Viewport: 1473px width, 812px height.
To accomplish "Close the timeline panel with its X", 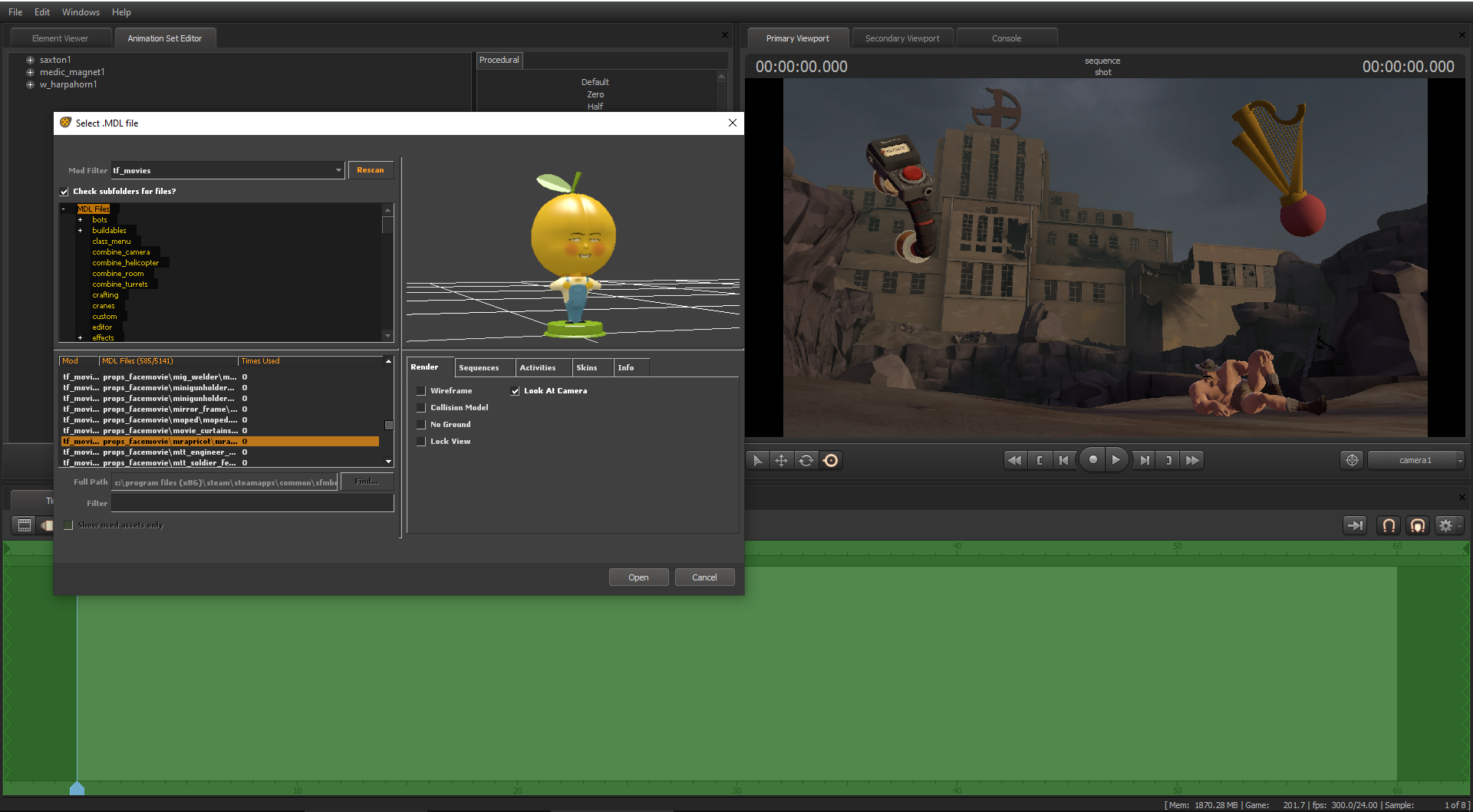I will [x=1461, y=497].
